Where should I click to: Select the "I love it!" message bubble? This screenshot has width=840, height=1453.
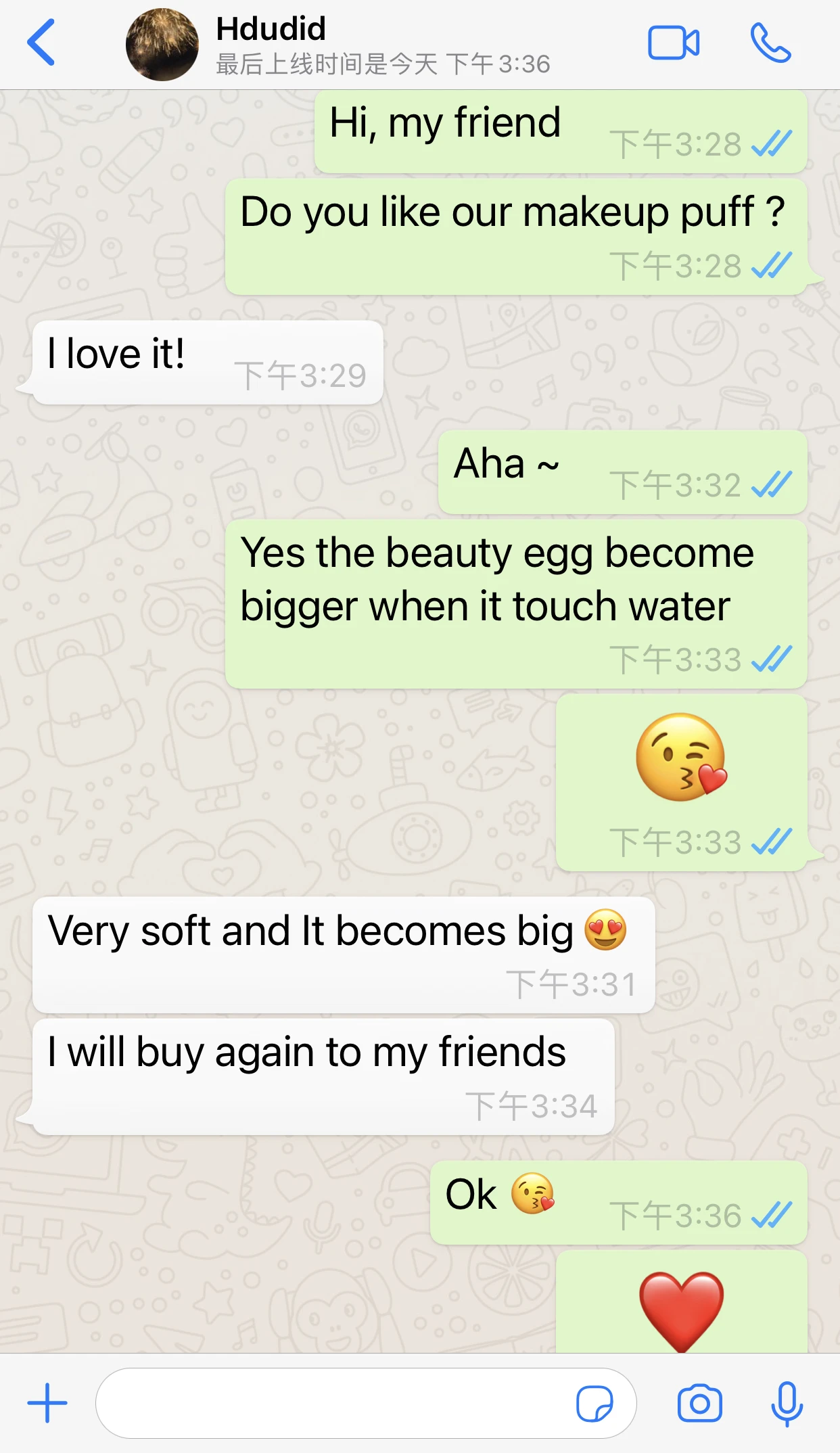click(x=208, y=363)
